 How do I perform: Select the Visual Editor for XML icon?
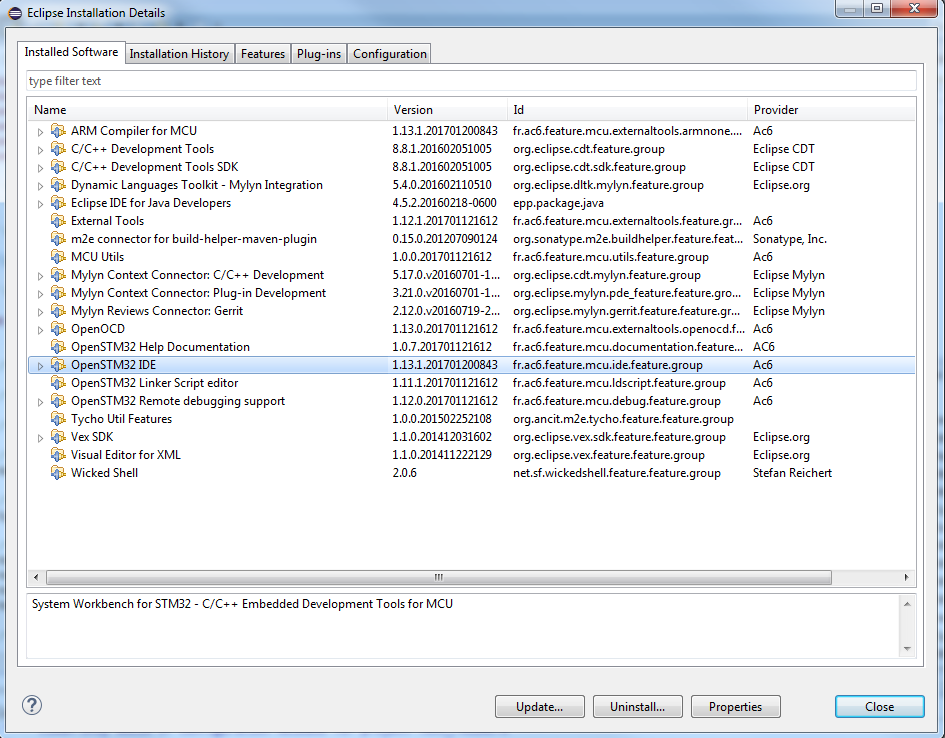point(58,455)
